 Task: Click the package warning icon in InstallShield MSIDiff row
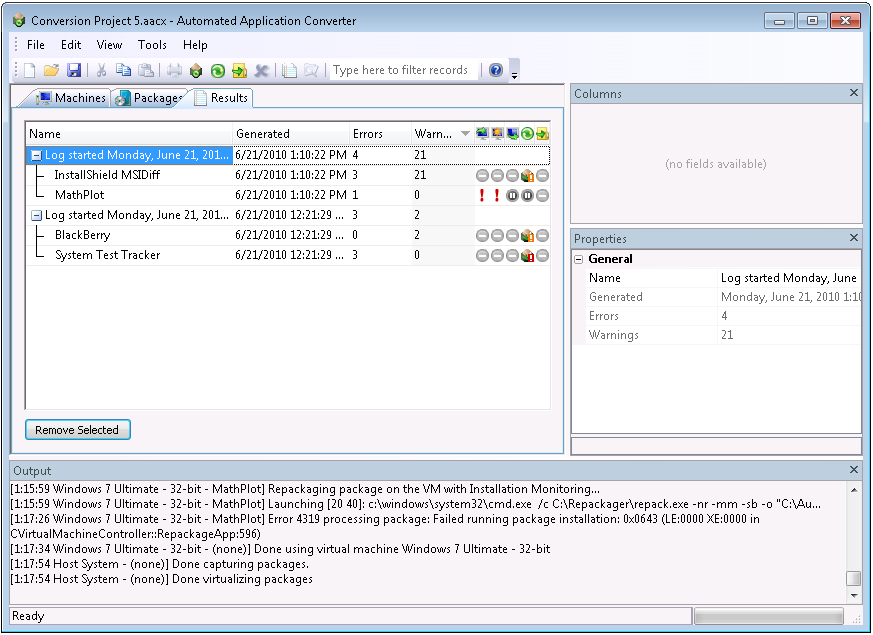pos(527,176)
